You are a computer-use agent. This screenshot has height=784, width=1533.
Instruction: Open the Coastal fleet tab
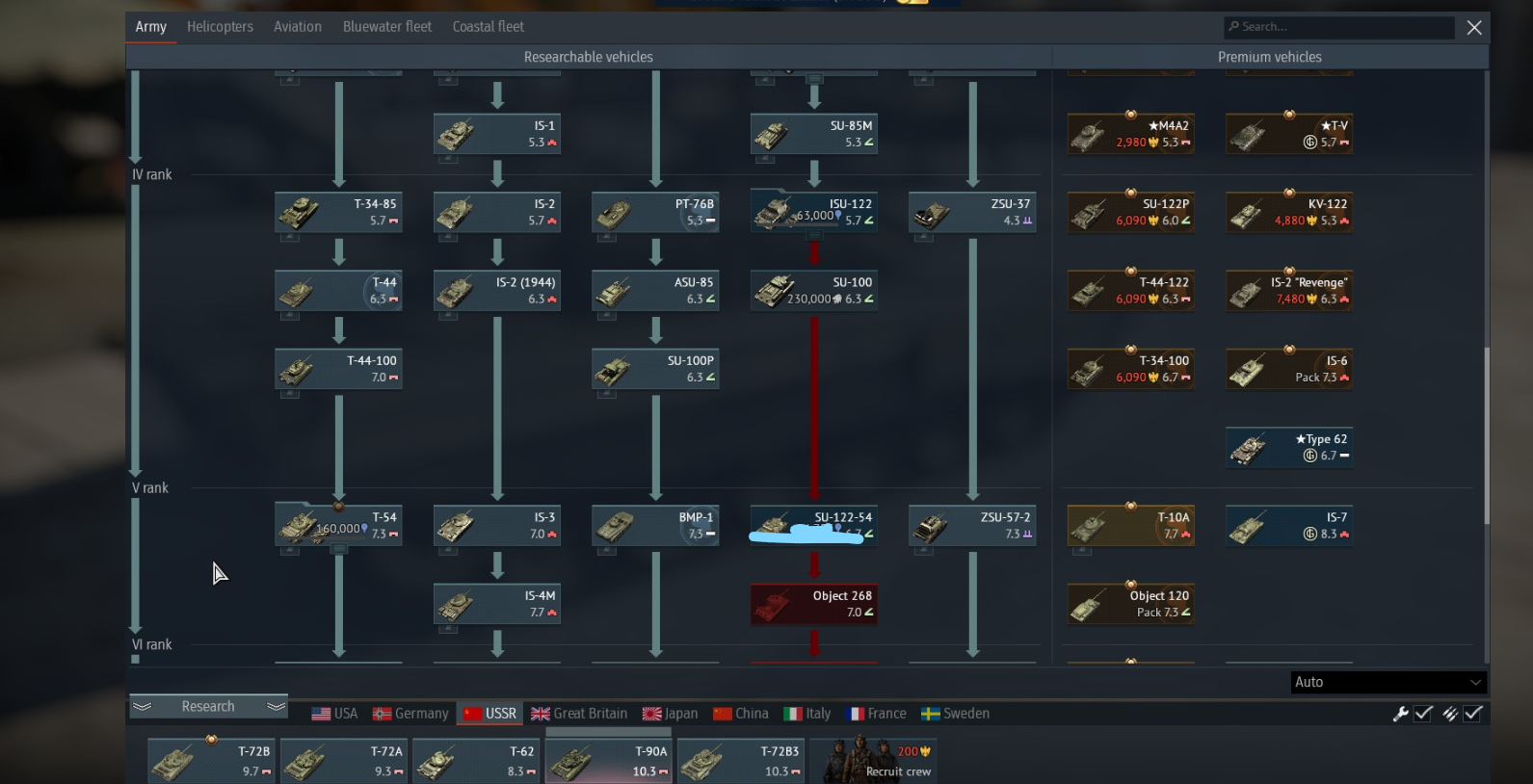[x=489, y=27]
